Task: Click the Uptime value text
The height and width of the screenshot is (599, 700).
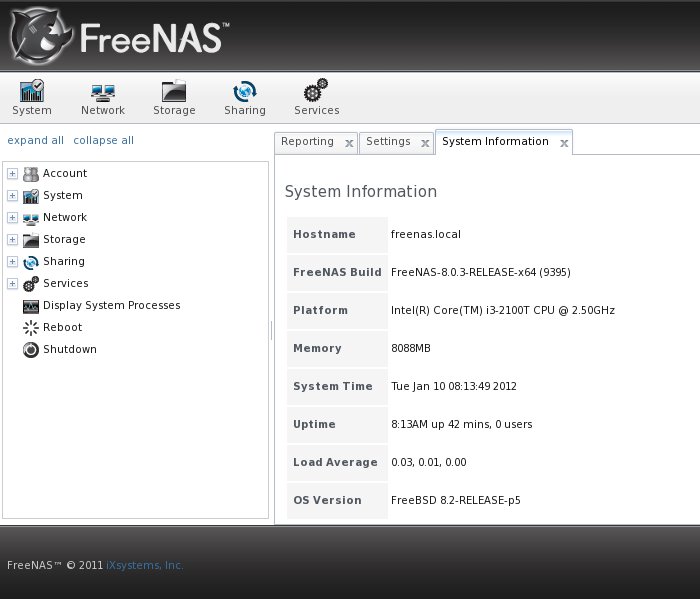Action: [462, 424]
